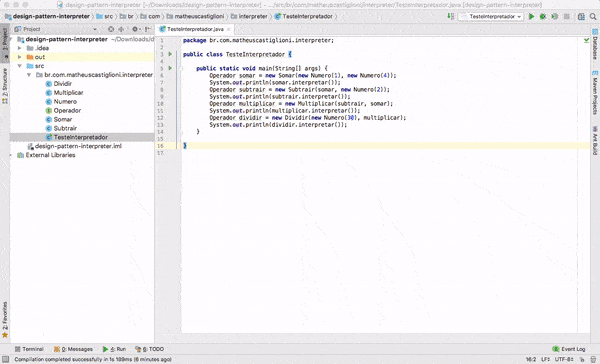This screenshot has height=364, width=600.
Task: Toggle the Ant Build side tab
Action: (595, 140)
